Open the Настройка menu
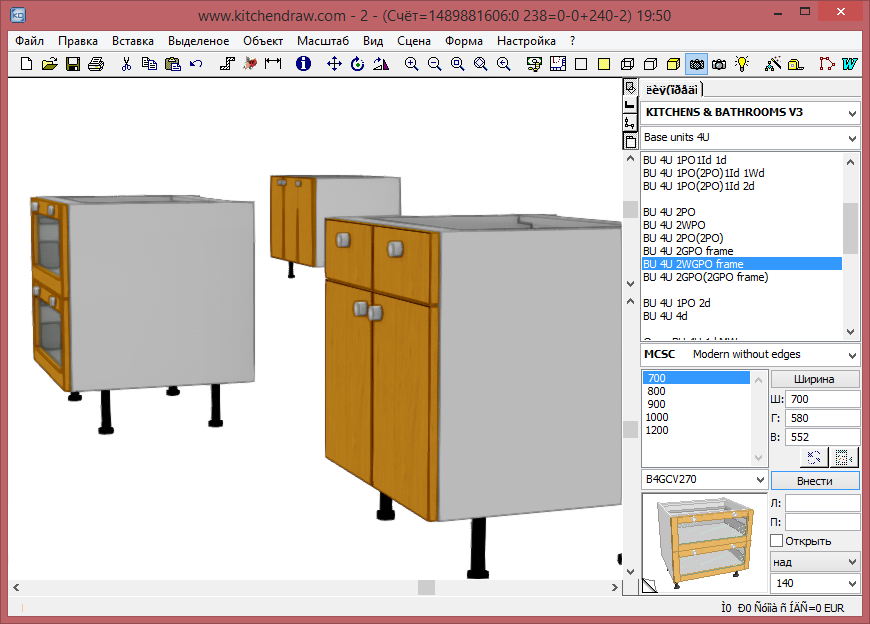Image resolution: width=870 pixels, height=624 pixels. coord(526,41)
